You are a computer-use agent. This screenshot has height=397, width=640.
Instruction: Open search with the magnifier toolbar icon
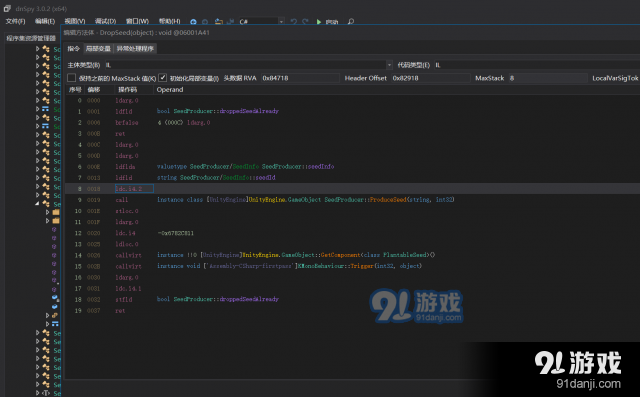351,22
